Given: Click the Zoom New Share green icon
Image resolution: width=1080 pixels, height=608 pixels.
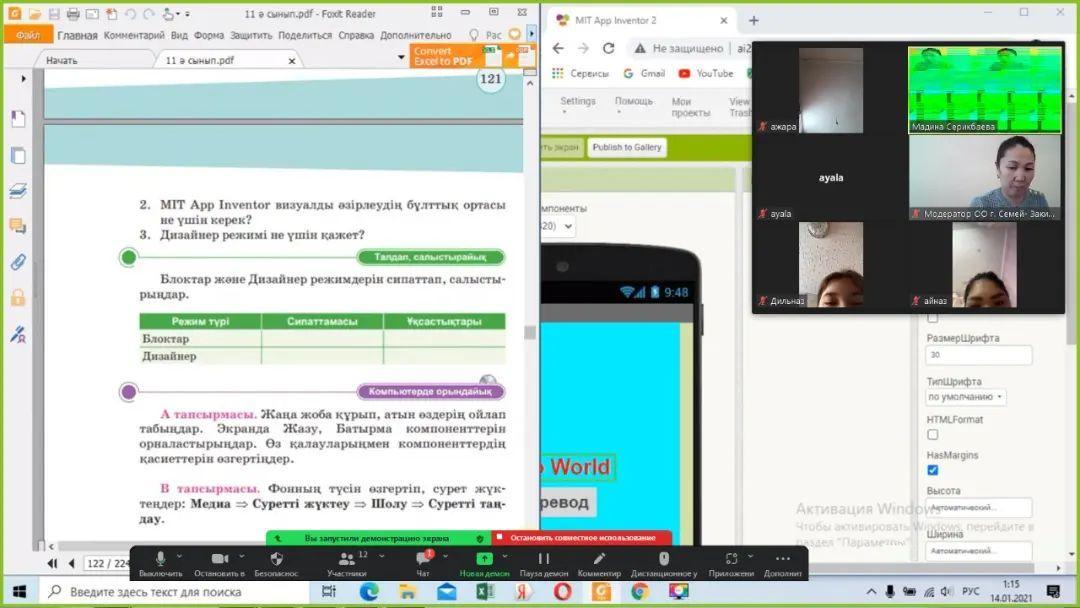Looking at the screenshot, I should tap(484, 558).
